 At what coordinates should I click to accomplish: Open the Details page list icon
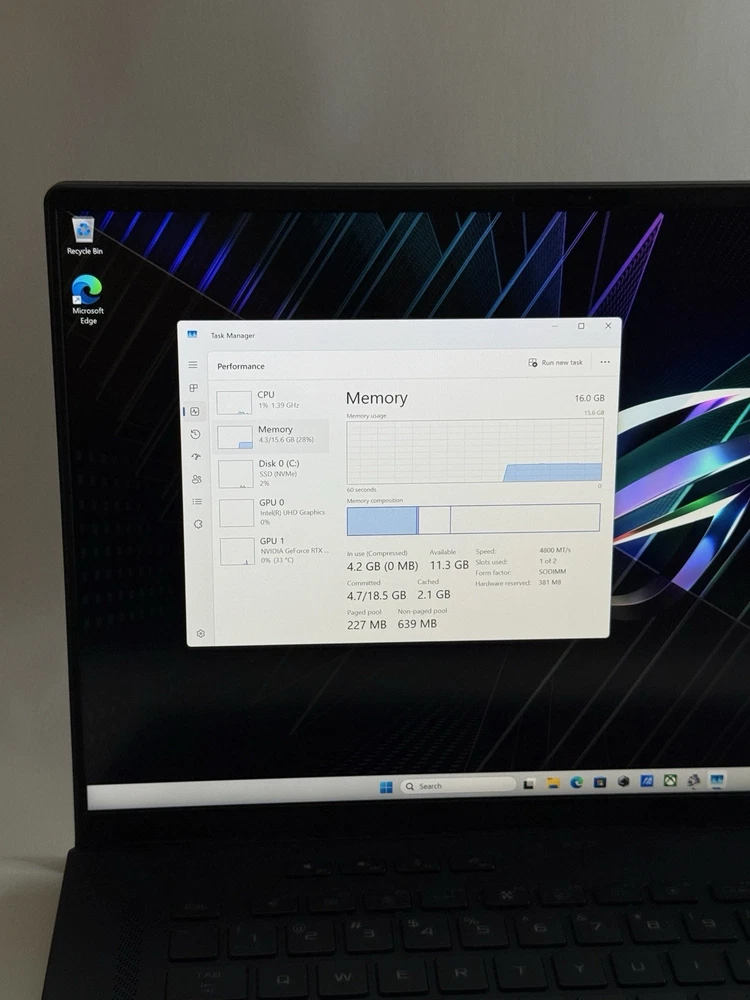197,501
